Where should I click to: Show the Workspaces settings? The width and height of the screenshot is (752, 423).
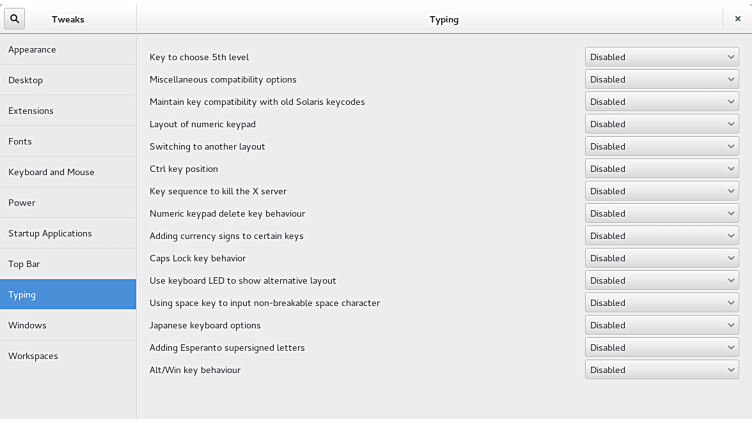tap(68, 356)
